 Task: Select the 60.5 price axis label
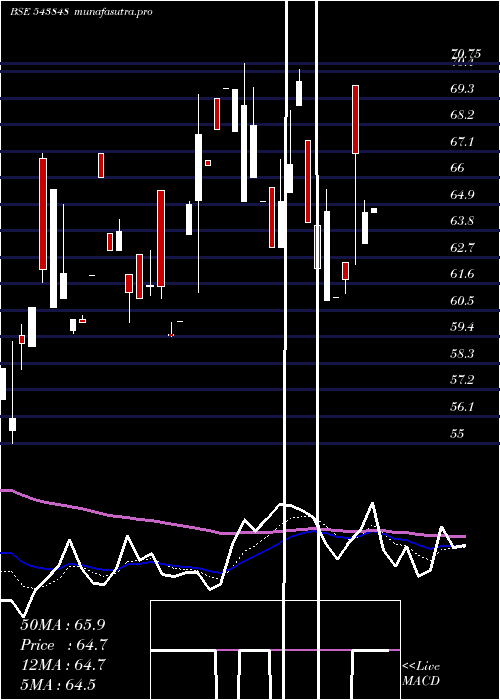pyautogui.click(x=462, y=300)
